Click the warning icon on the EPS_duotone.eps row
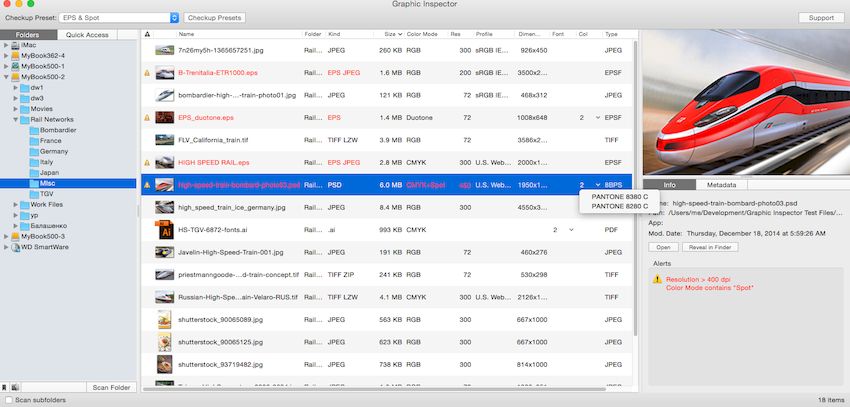The image size is (850, 407). coord(147,118)
